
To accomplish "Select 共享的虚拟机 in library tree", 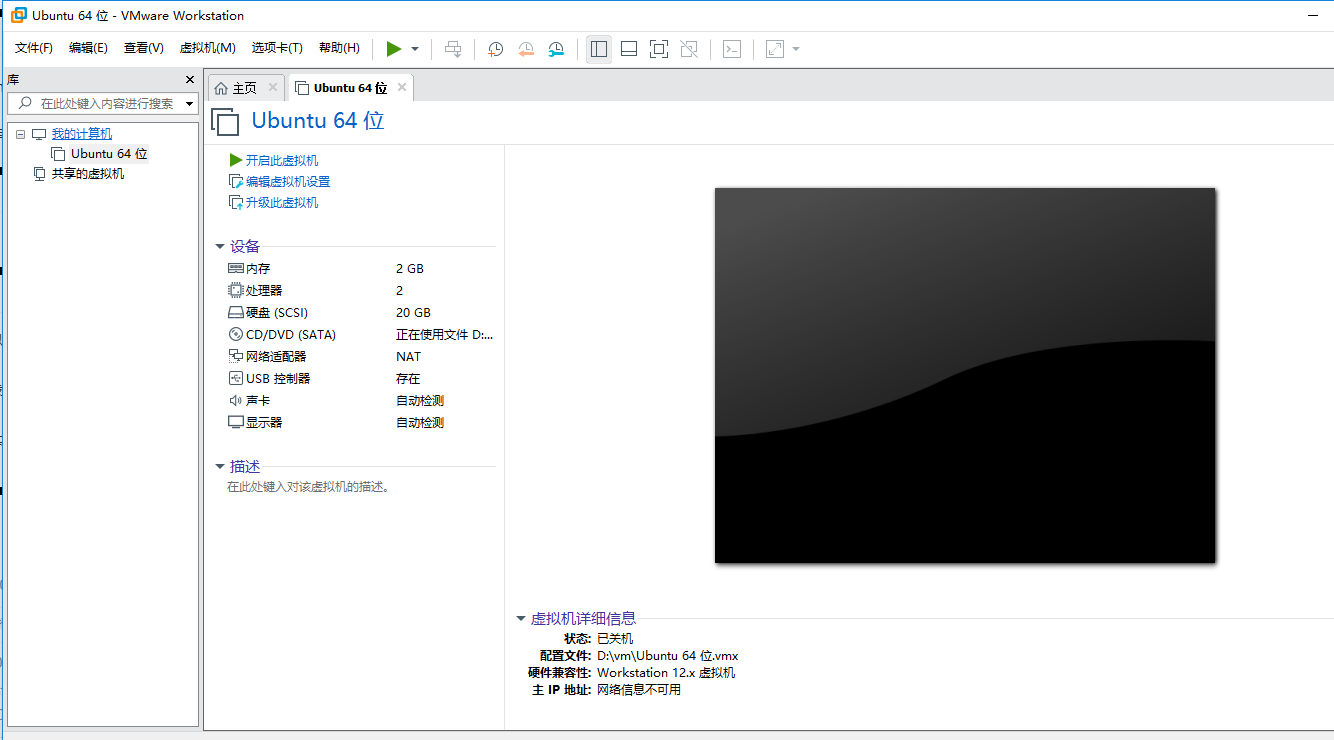I will pos(88,174).
